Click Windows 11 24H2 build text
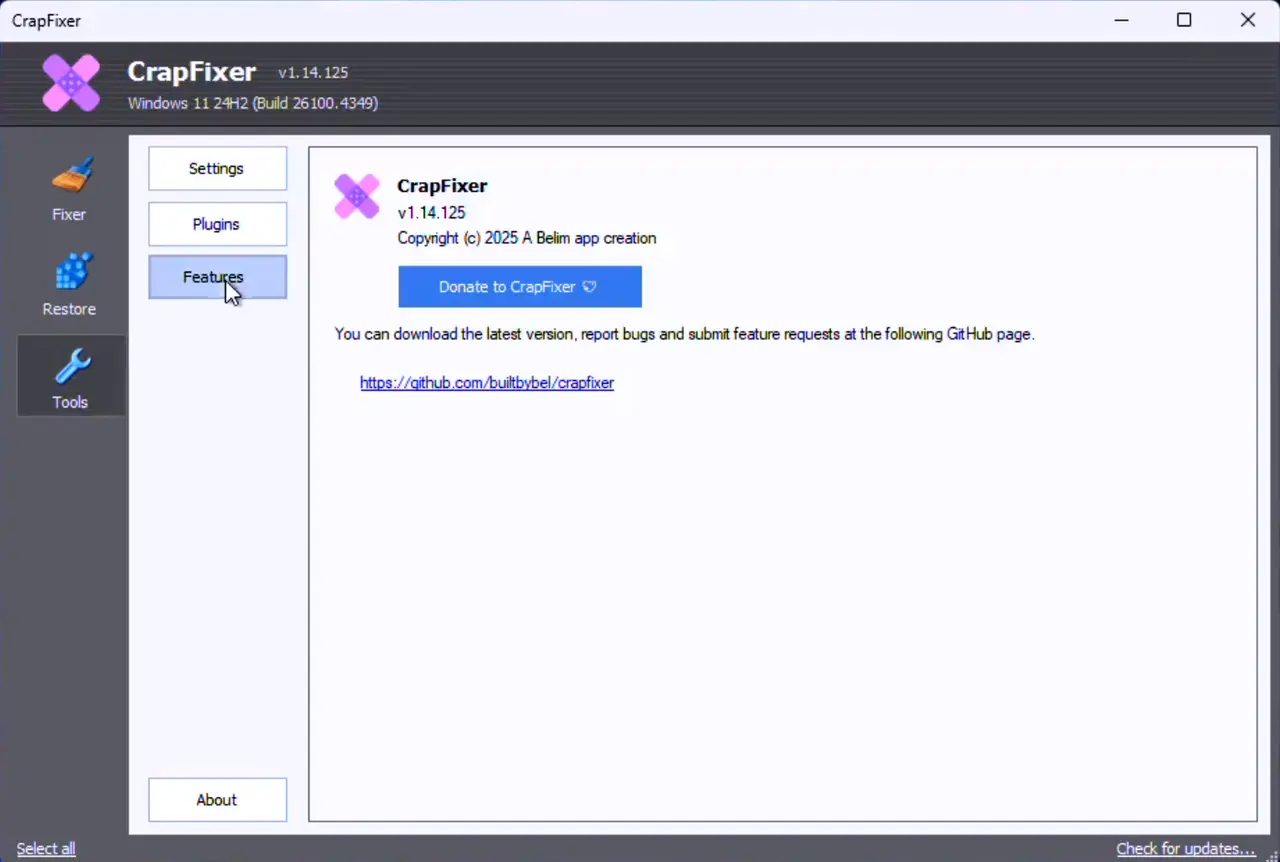Screen dimensions: 1280x862 (x=253, y=103)
